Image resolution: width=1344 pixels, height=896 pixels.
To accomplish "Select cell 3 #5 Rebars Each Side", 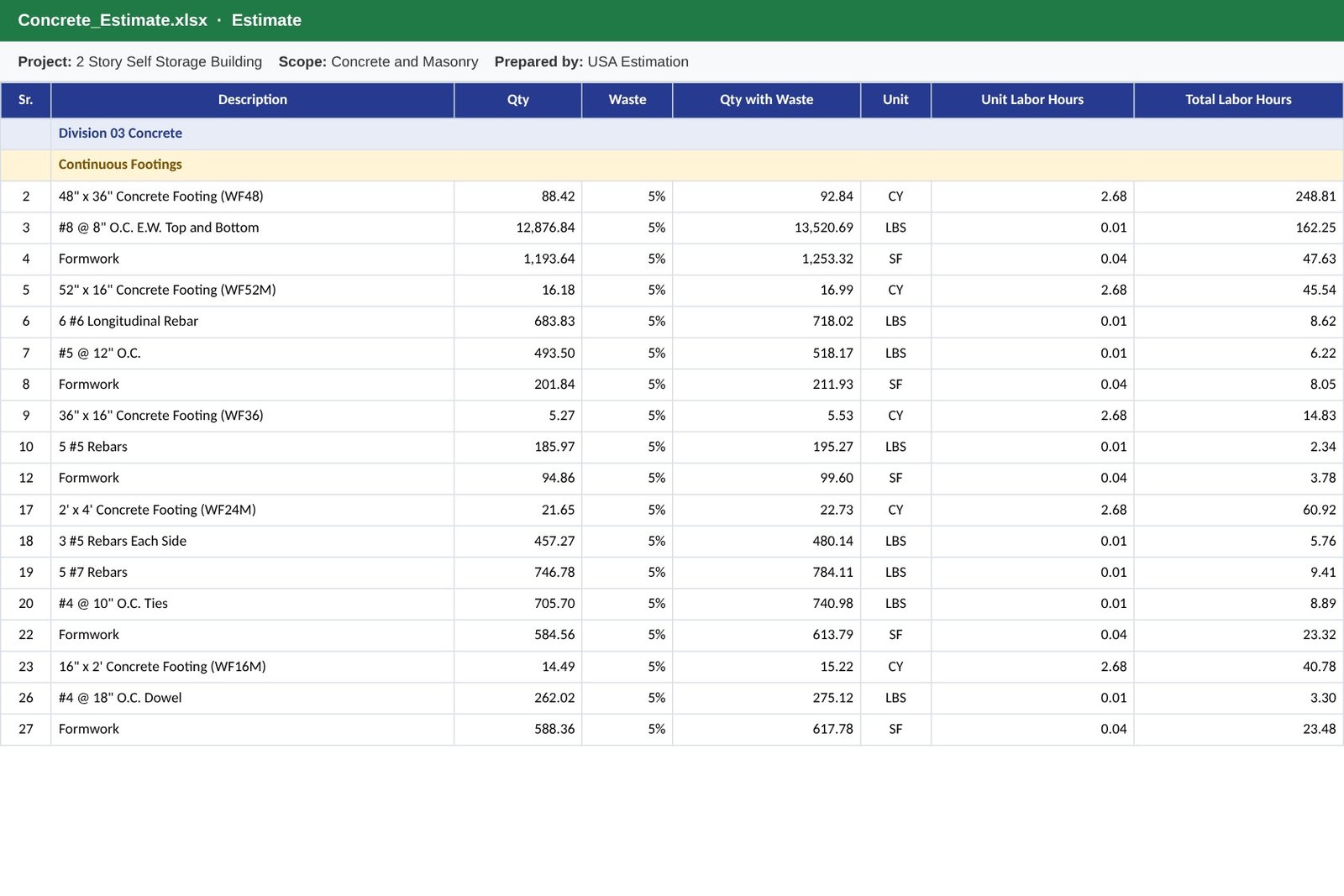I will [252, 541].
